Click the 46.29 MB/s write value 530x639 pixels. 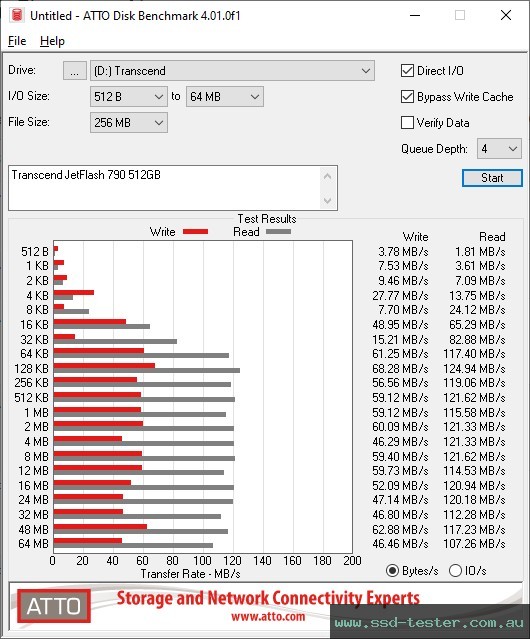coord(400,442)
